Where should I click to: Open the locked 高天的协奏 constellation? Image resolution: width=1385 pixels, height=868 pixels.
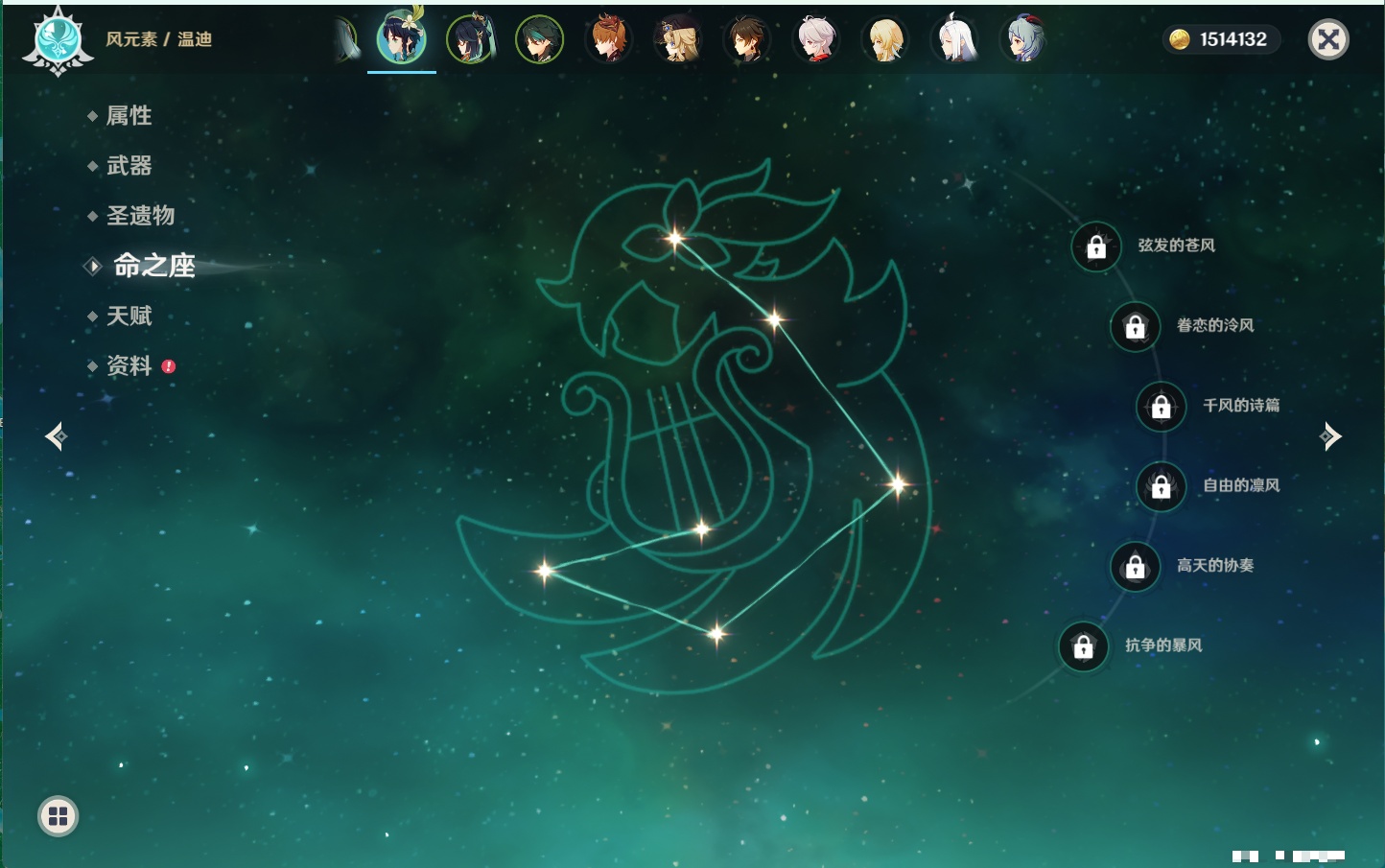point(1136,567)
